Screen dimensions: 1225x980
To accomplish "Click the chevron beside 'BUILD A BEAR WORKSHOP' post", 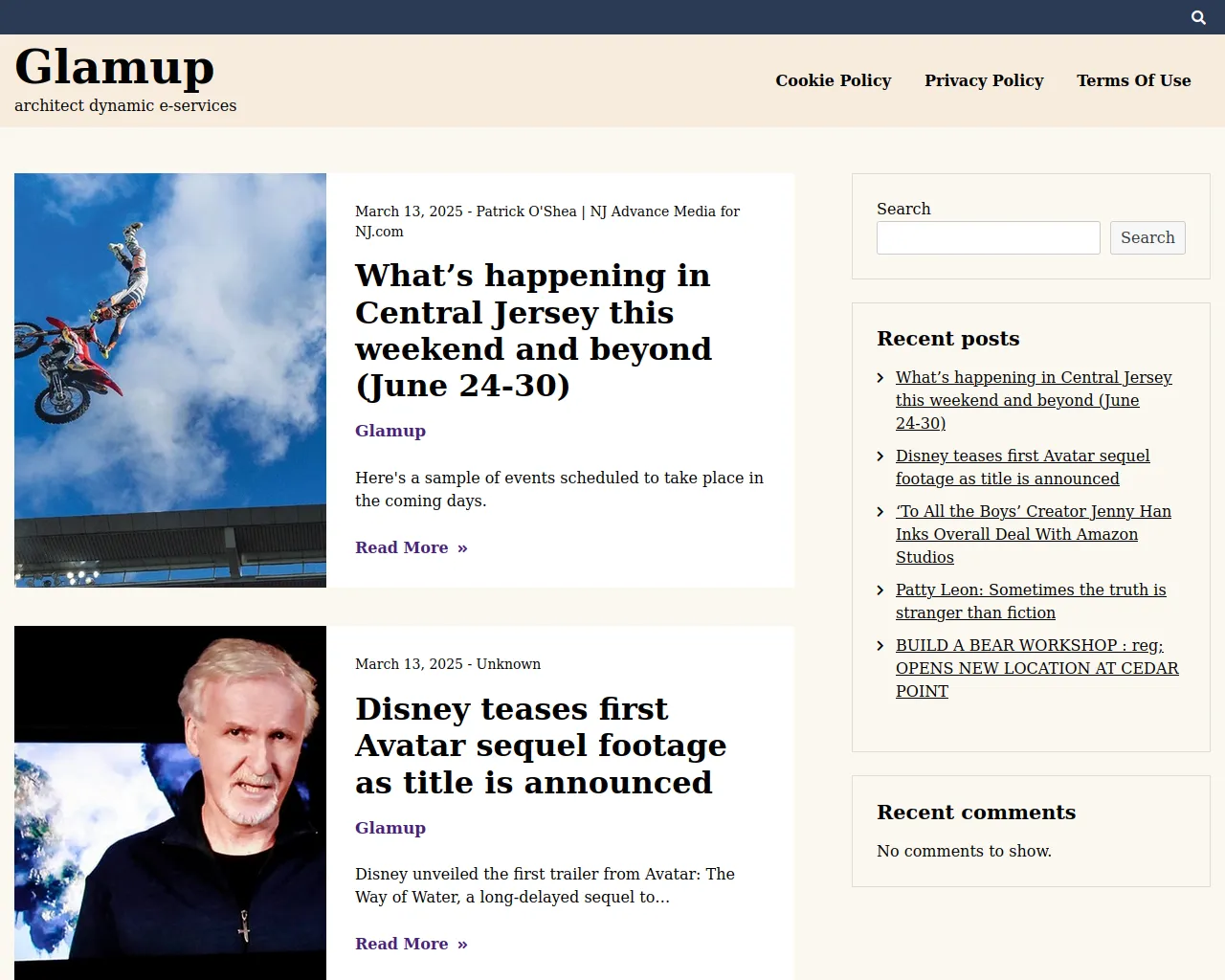I will 880,646.
